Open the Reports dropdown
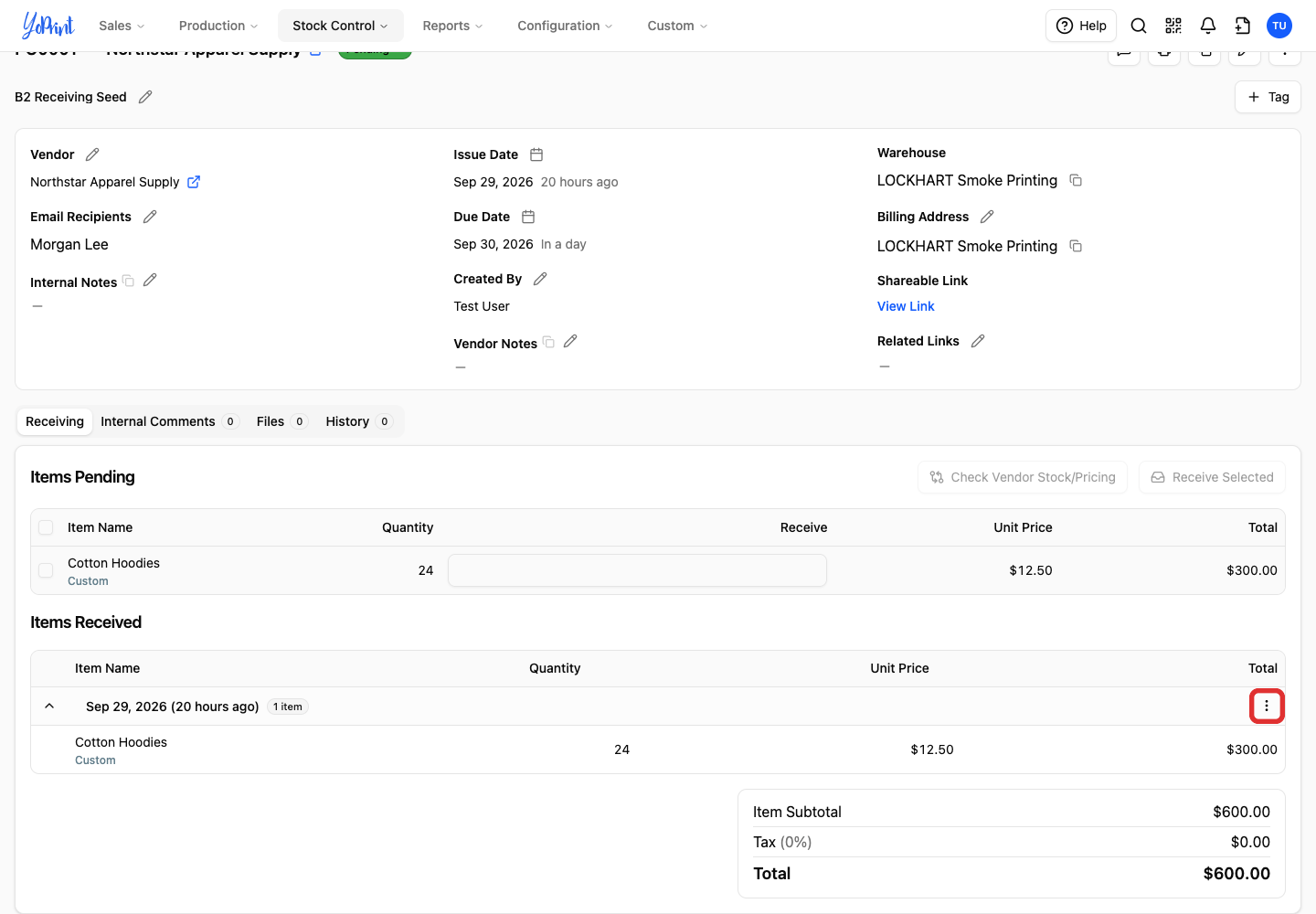The width and height of the screenshot is (1316, 914). click(452, 26)
